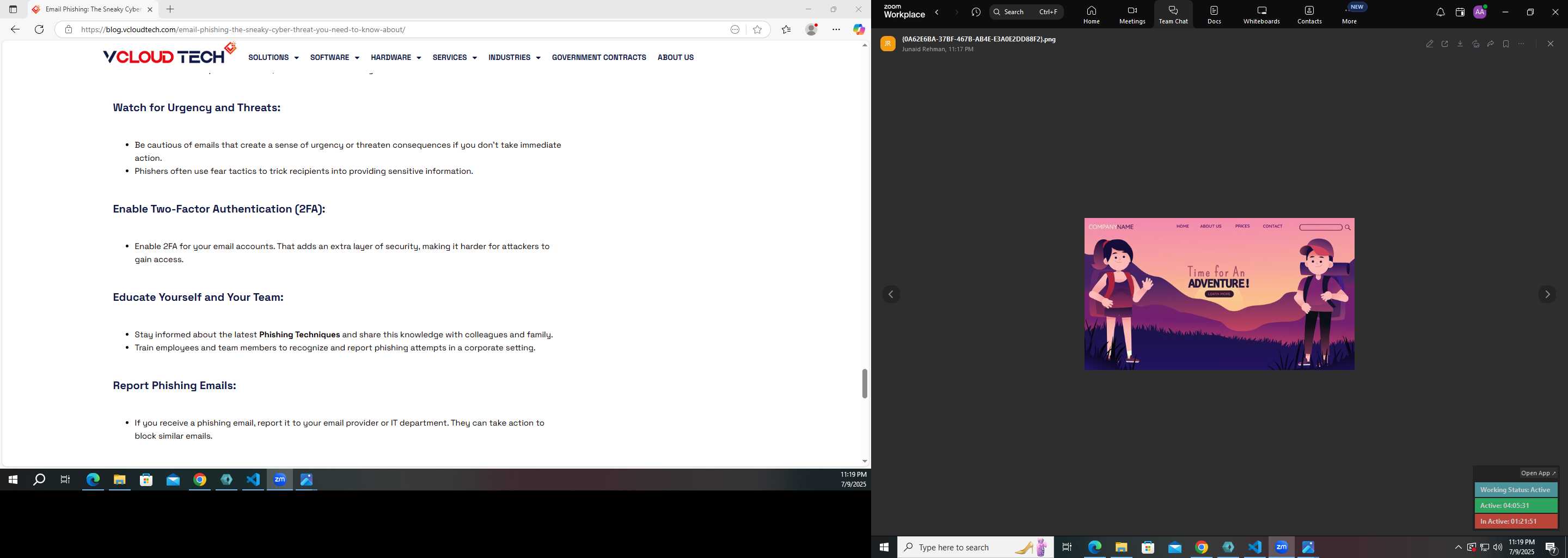1568x558 pixels.
Task: Expand the SOLUTIONS dropdown menu
Action: pos(273,57)
